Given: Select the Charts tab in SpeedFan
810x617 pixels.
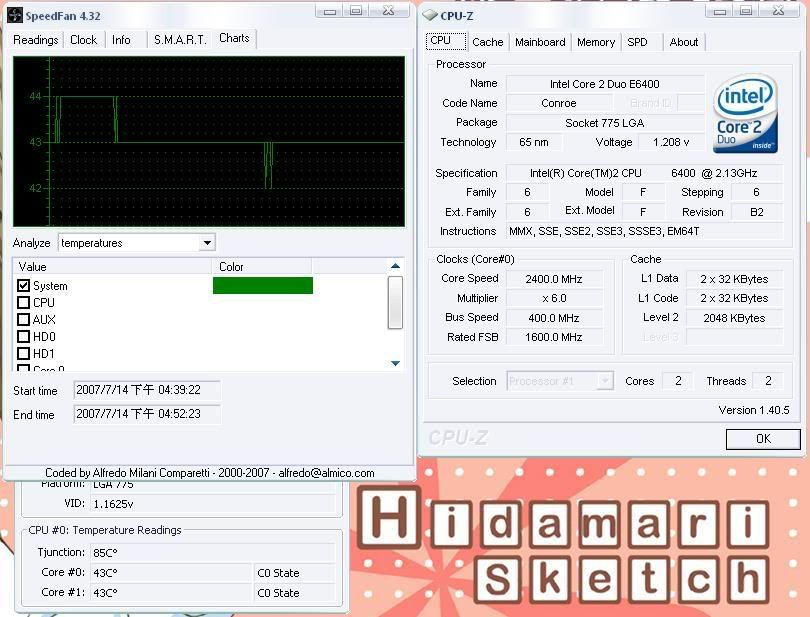Looking at the screenshot, I should click(x=234, y=38).
